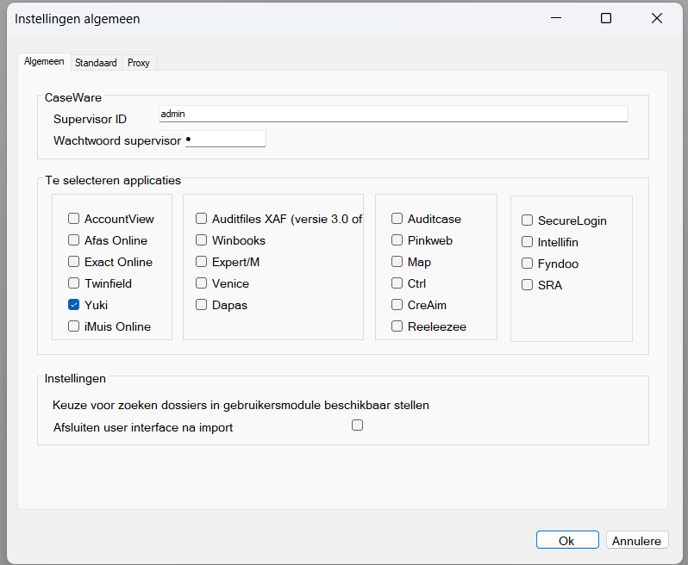Maximize the Instellingen algemeen window
The width and height of the screenshot is (688, 565).
pyautogui.click(x=606, y=18)
